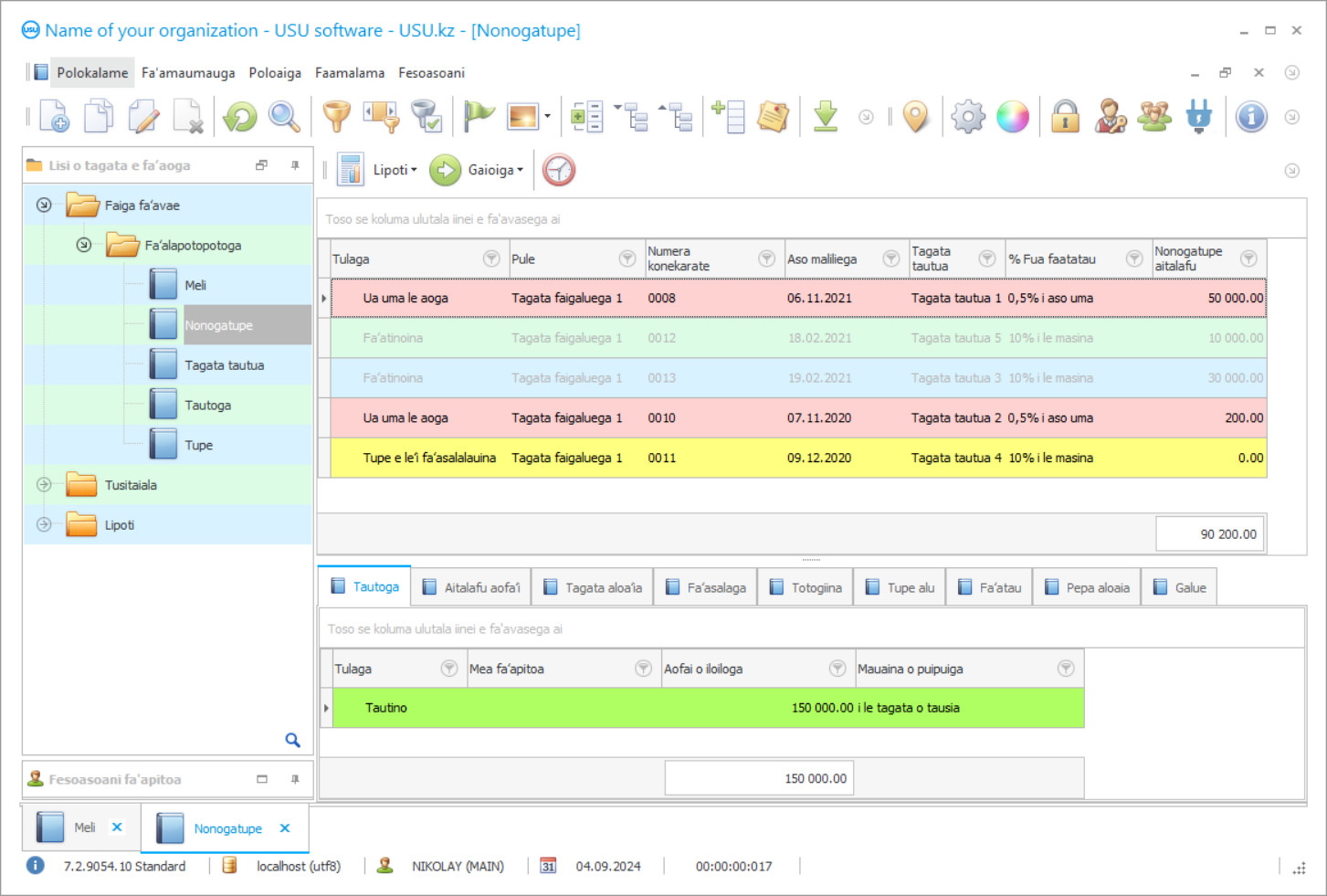
Task: Open the Faamalama menu
Action: click(x=350, y=72)
